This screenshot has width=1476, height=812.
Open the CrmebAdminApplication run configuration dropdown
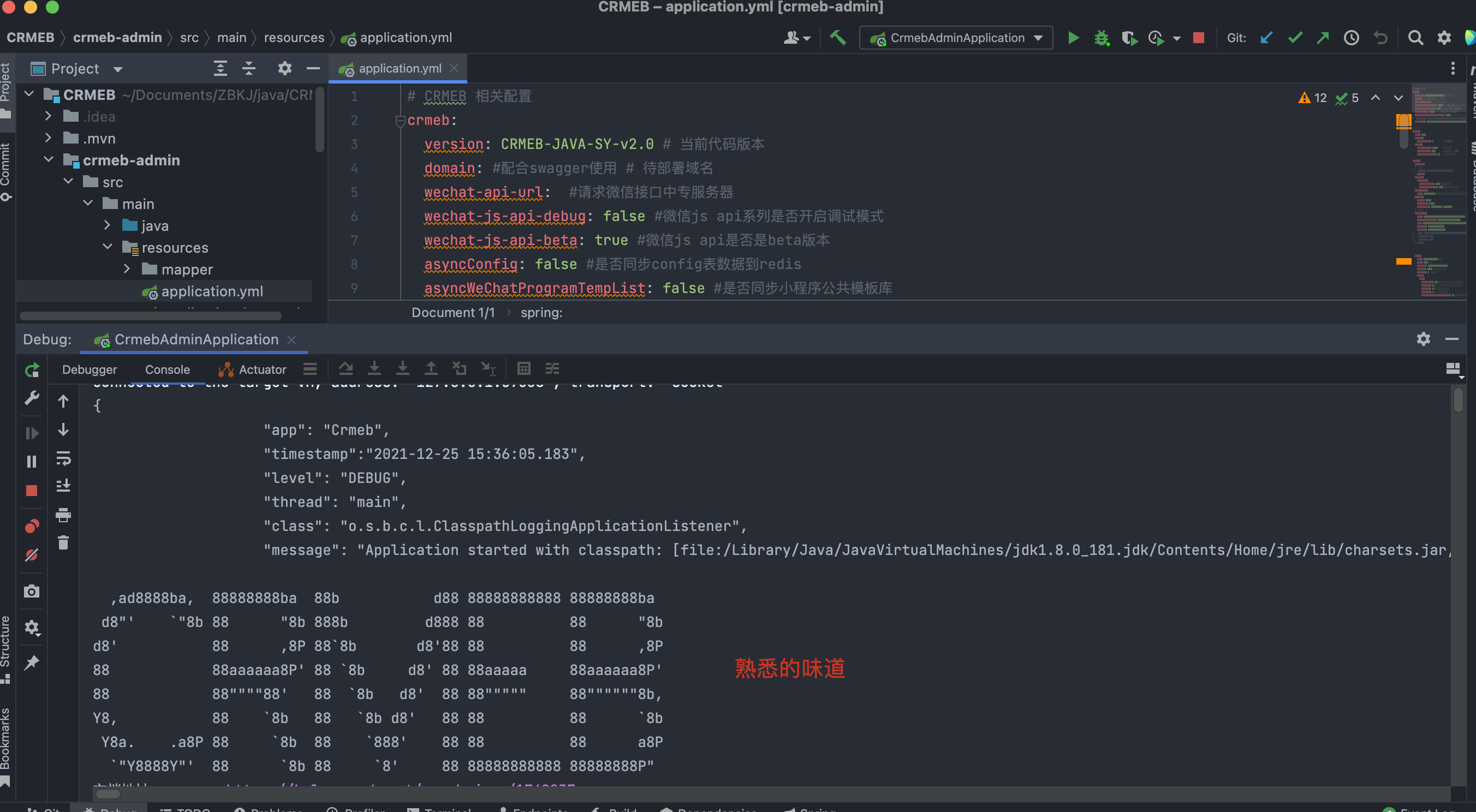point(956,38)
